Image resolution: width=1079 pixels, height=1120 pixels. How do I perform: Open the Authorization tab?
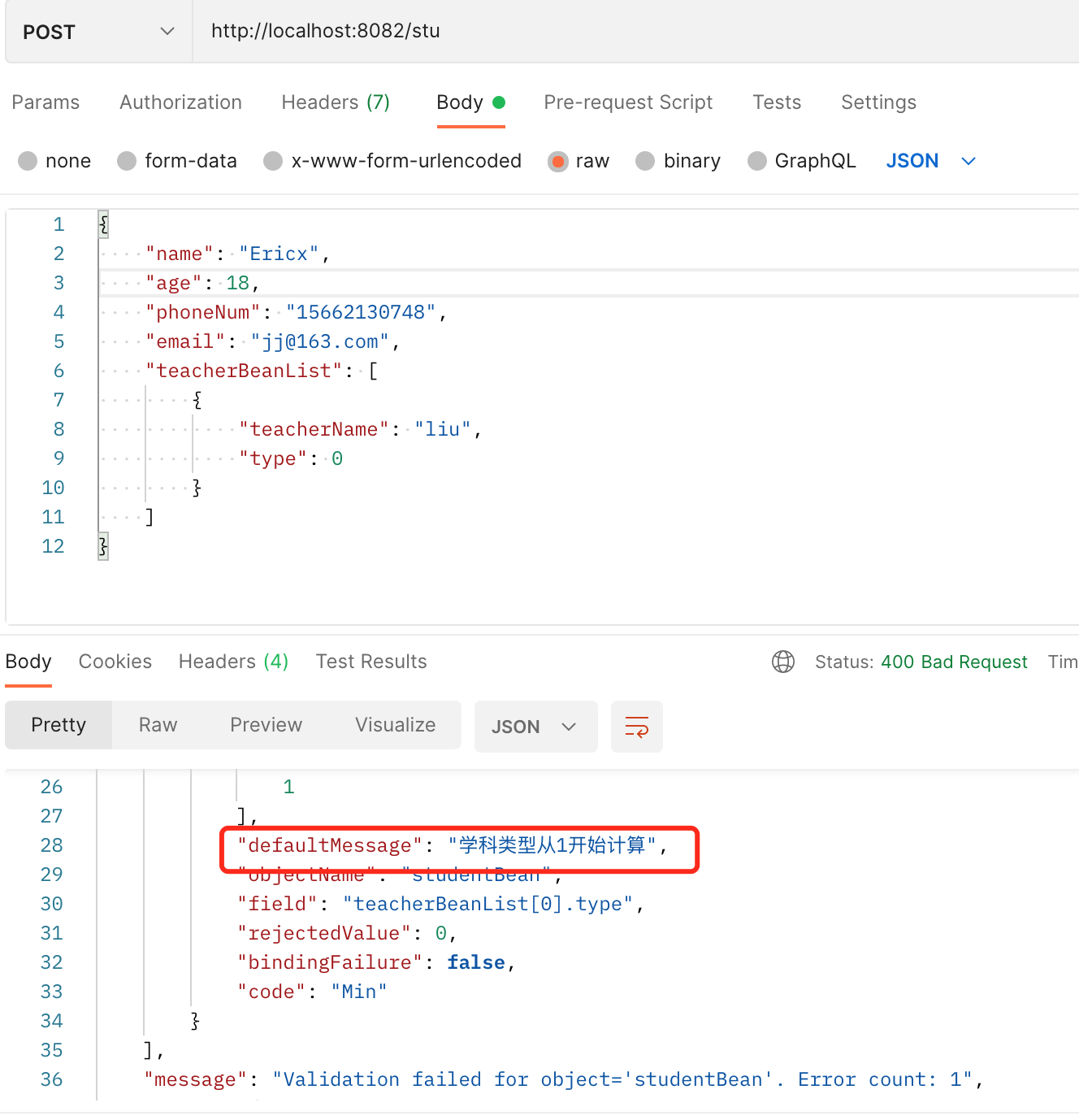point(180,102)
